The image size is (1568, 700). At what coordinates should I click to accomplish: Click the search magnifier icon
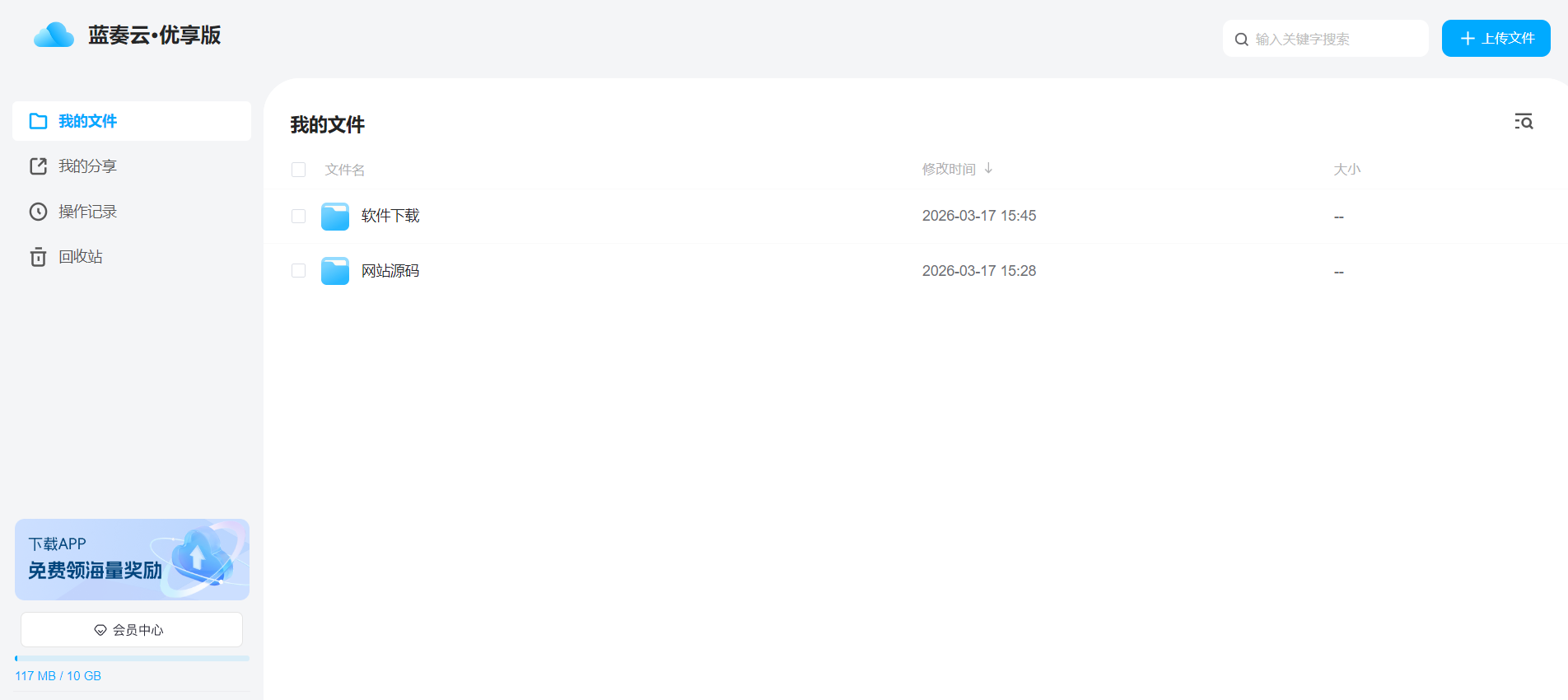coord(1242,40)
